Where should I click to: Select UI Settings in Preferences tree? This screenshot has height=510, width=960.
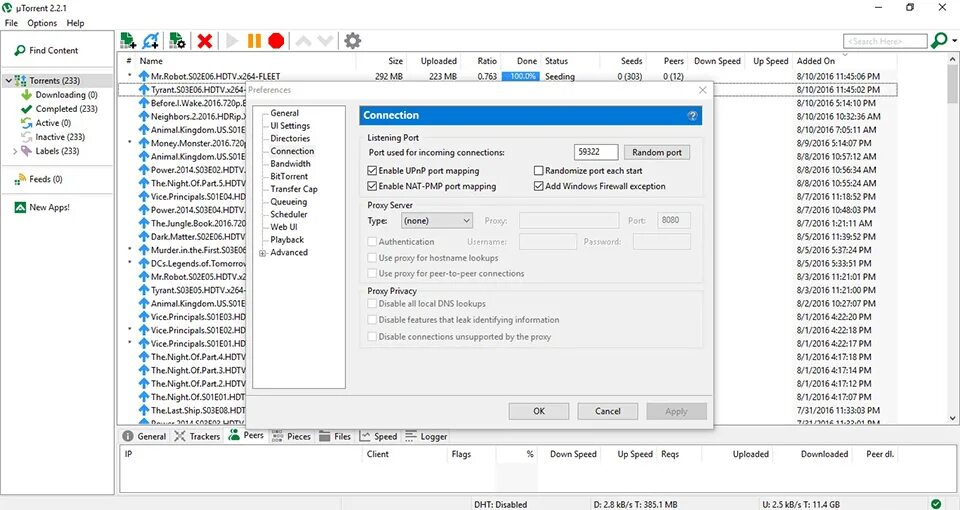290,126
